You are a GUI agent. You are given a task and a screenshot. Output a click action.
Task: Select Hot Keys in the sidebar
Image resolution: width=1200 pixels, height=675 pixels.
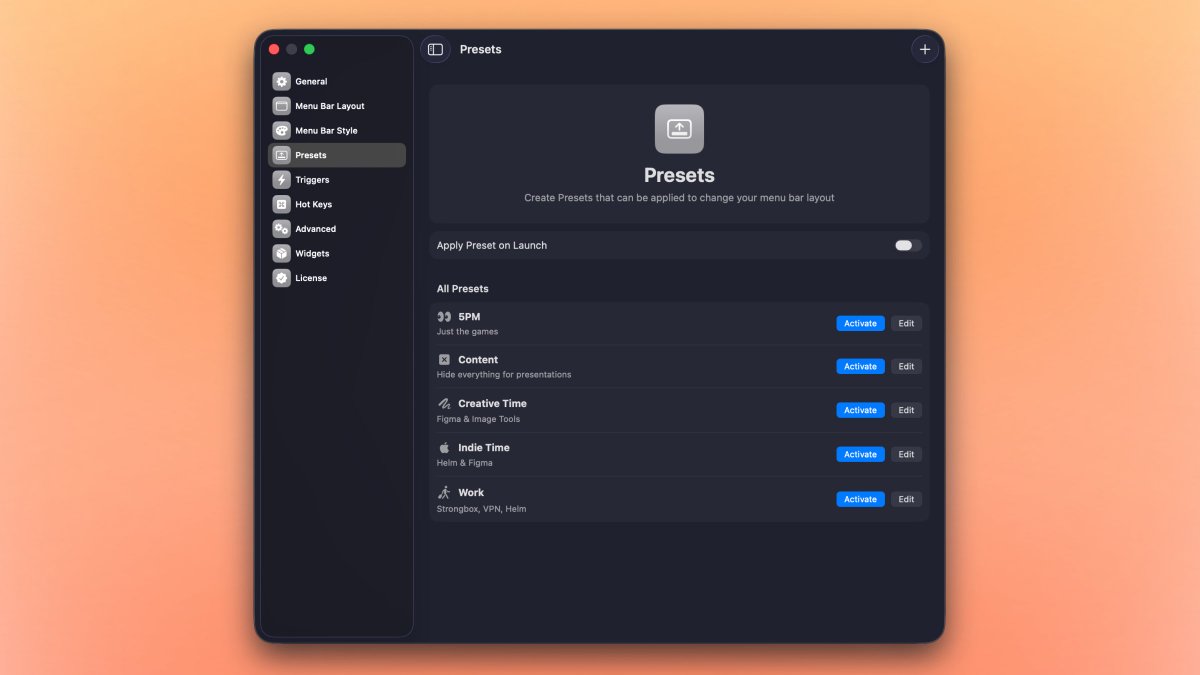[x=337, y=204]
